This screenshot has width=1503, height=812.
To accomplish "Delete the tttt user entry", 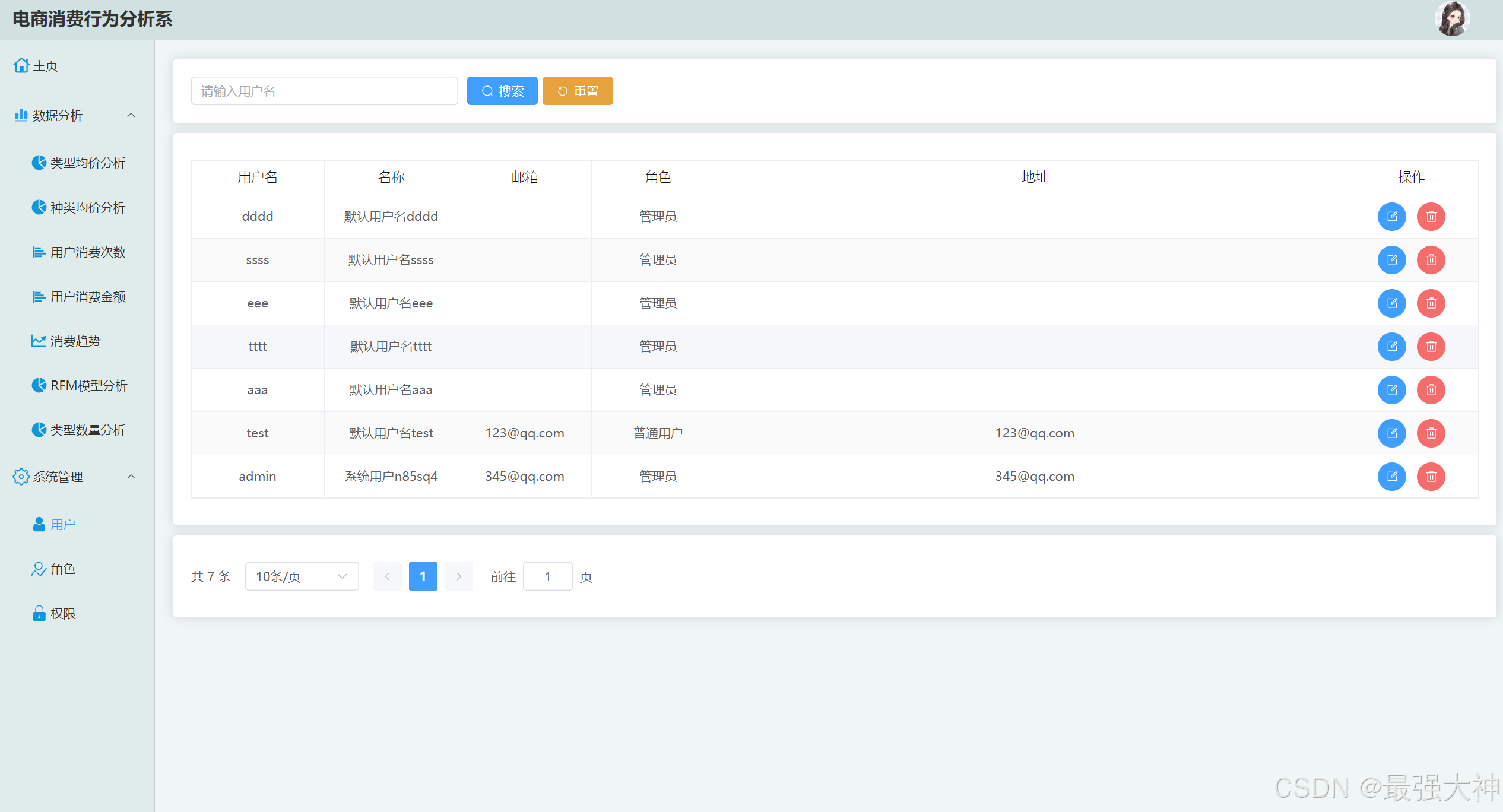I will pos(1431,347).
